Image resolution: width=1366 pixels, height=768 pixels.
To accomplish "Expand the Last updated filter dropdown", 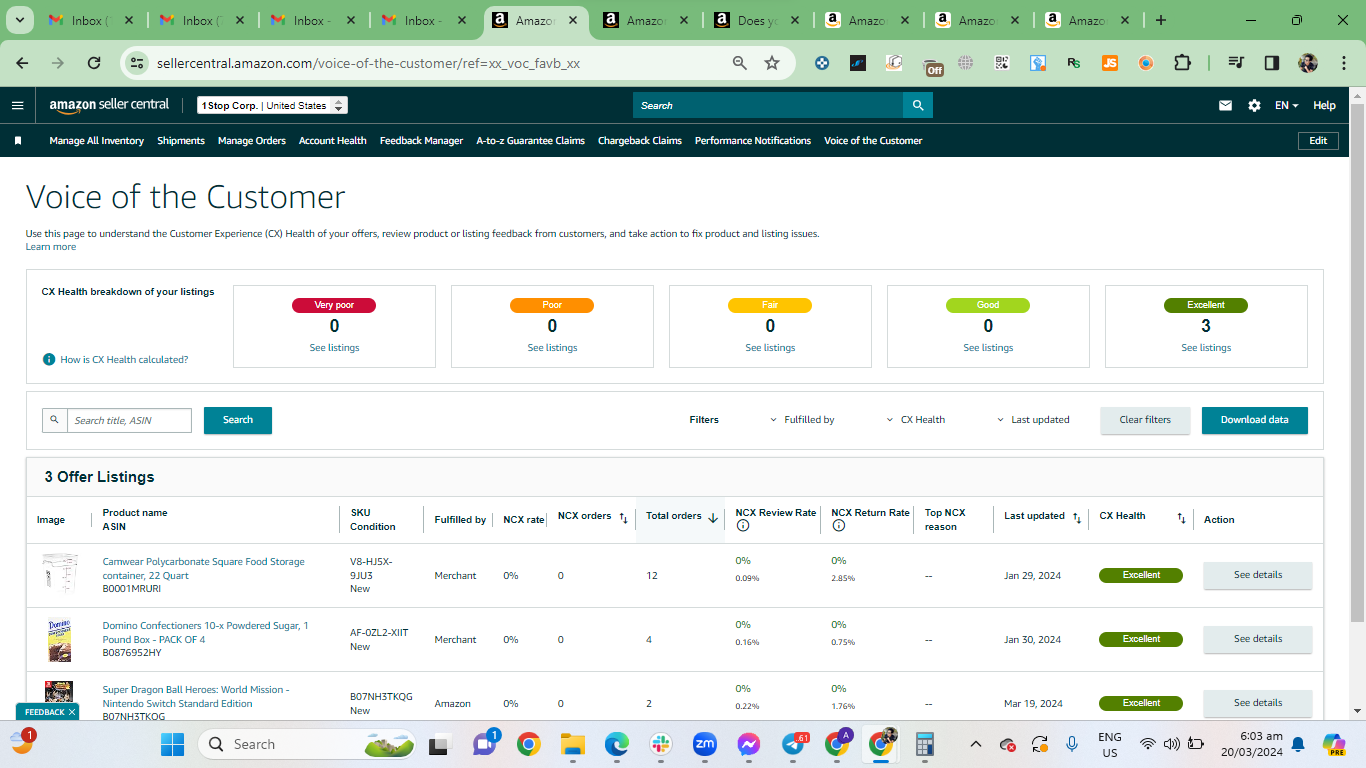I will coord(1033,420).
